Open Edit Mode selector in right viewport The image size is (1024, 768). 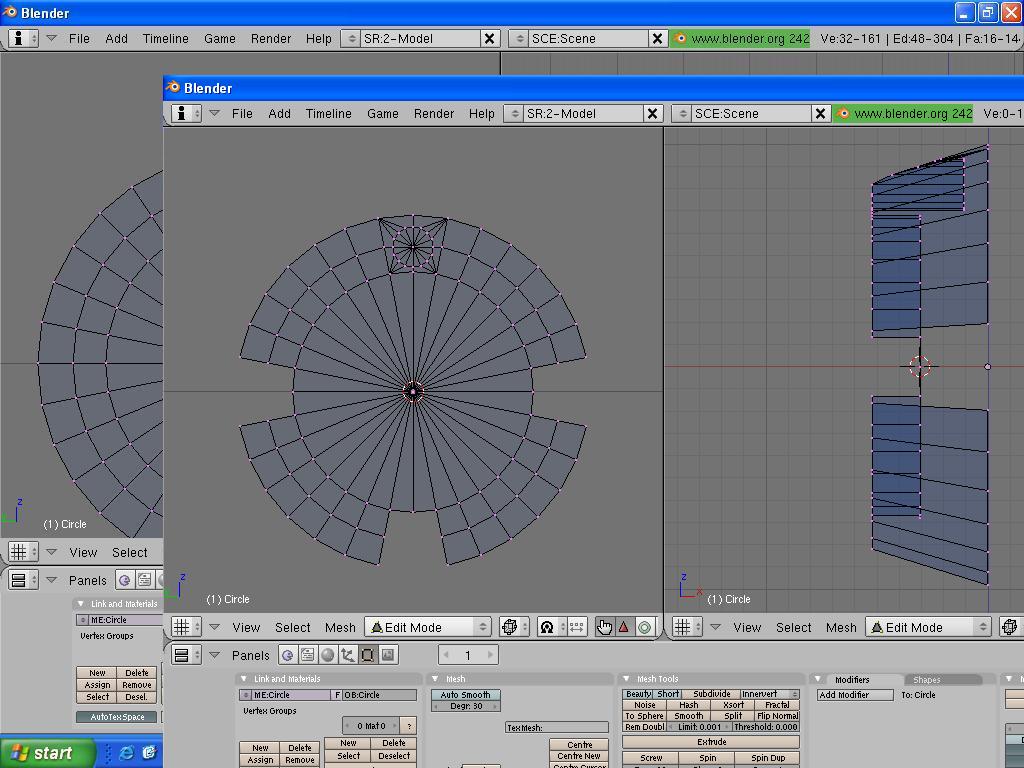(929, 628)
